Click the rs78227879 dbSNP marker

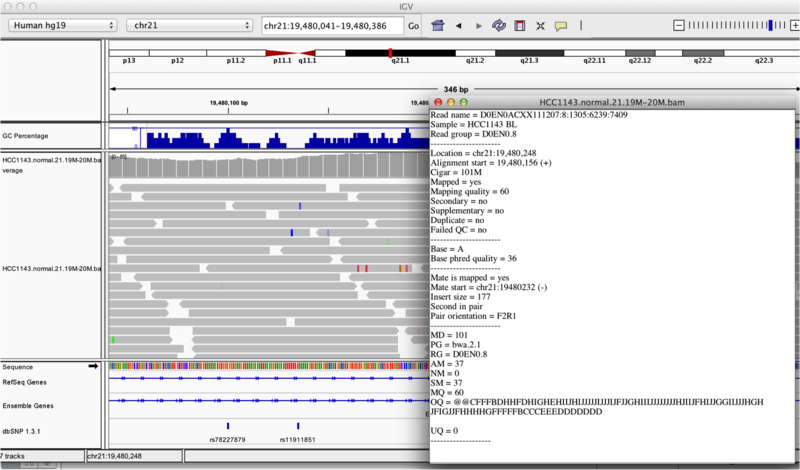pyautogui.click(x=228, y=426)
